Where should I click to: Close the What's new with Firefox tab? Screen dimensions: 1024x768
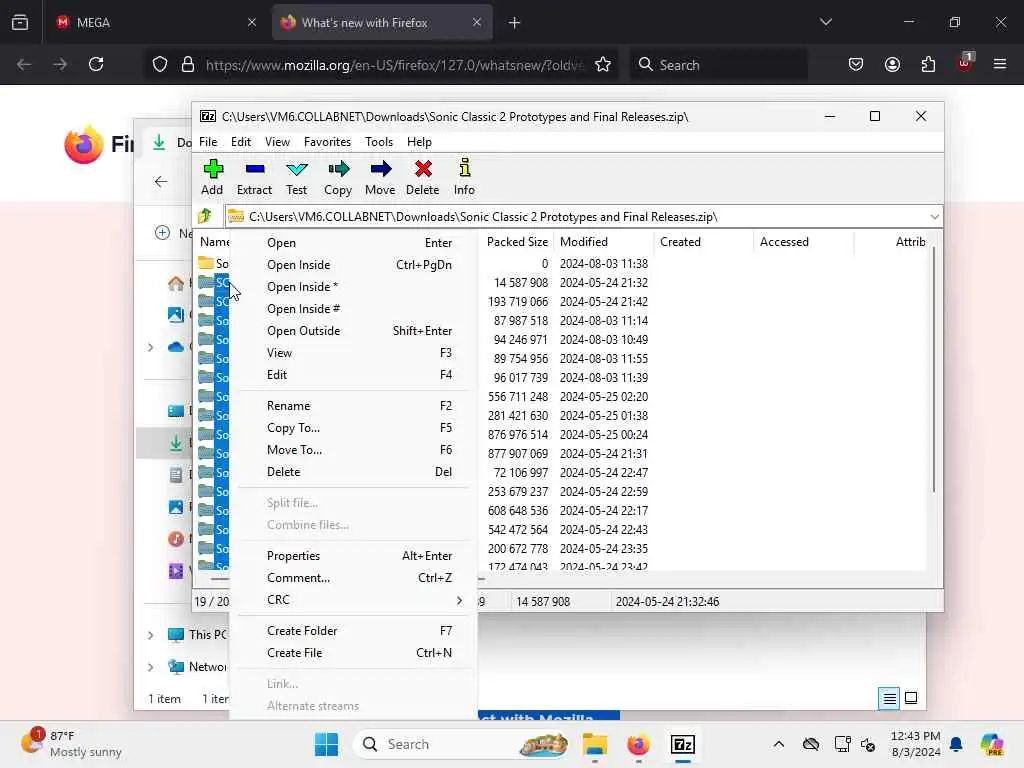(x=477, y=22)
